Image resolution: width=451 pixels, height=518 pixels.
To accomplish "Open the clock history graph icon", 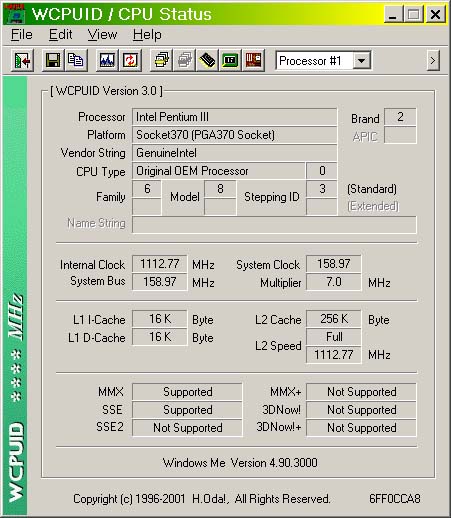I will click(107, 60).
